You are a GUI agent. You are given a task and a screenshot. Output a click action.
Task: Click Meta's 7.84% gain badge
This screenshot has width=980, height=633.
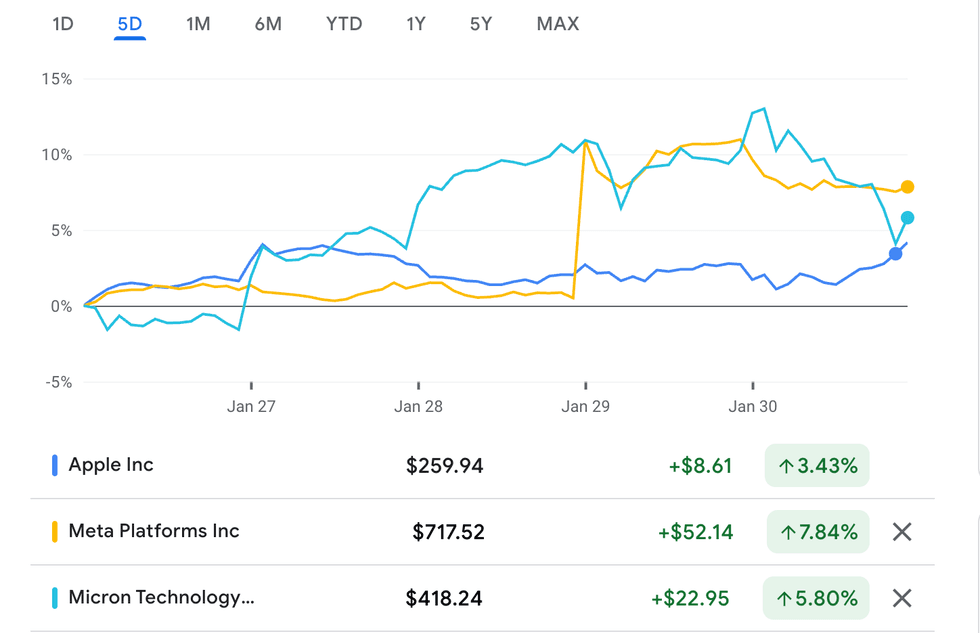click(x=816, y=531)
